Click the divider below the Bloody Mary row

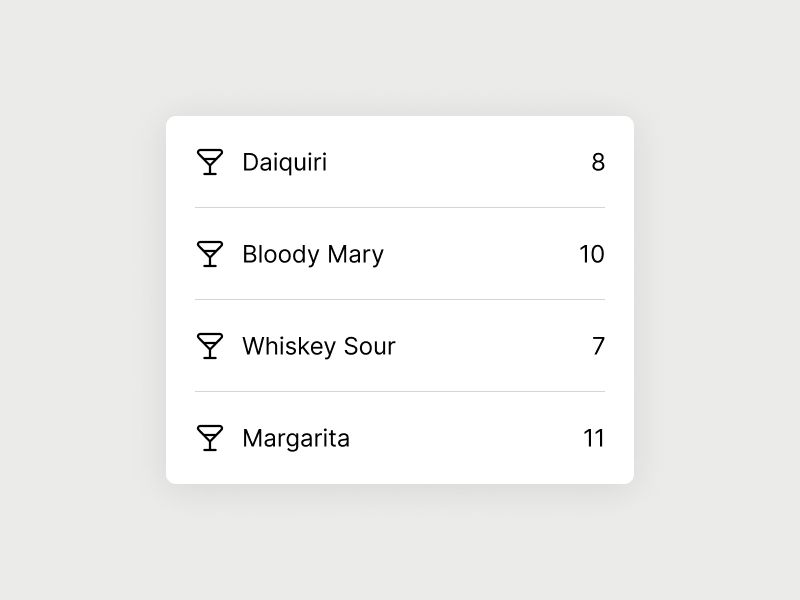(x=400, y=300)
